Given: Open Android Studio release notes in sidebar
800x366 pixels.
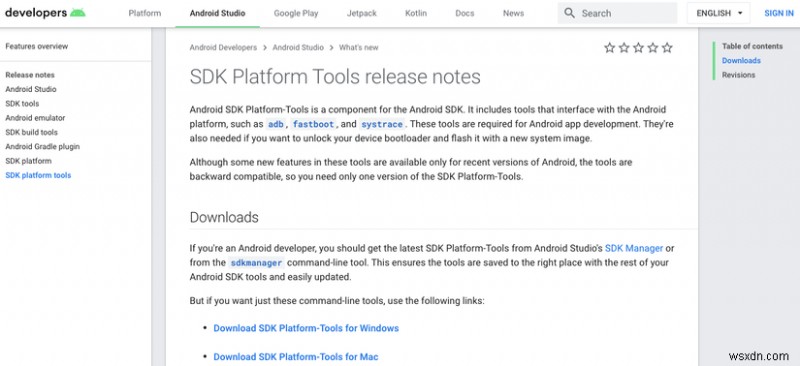Looking at the screenshot, I should 31,89.
